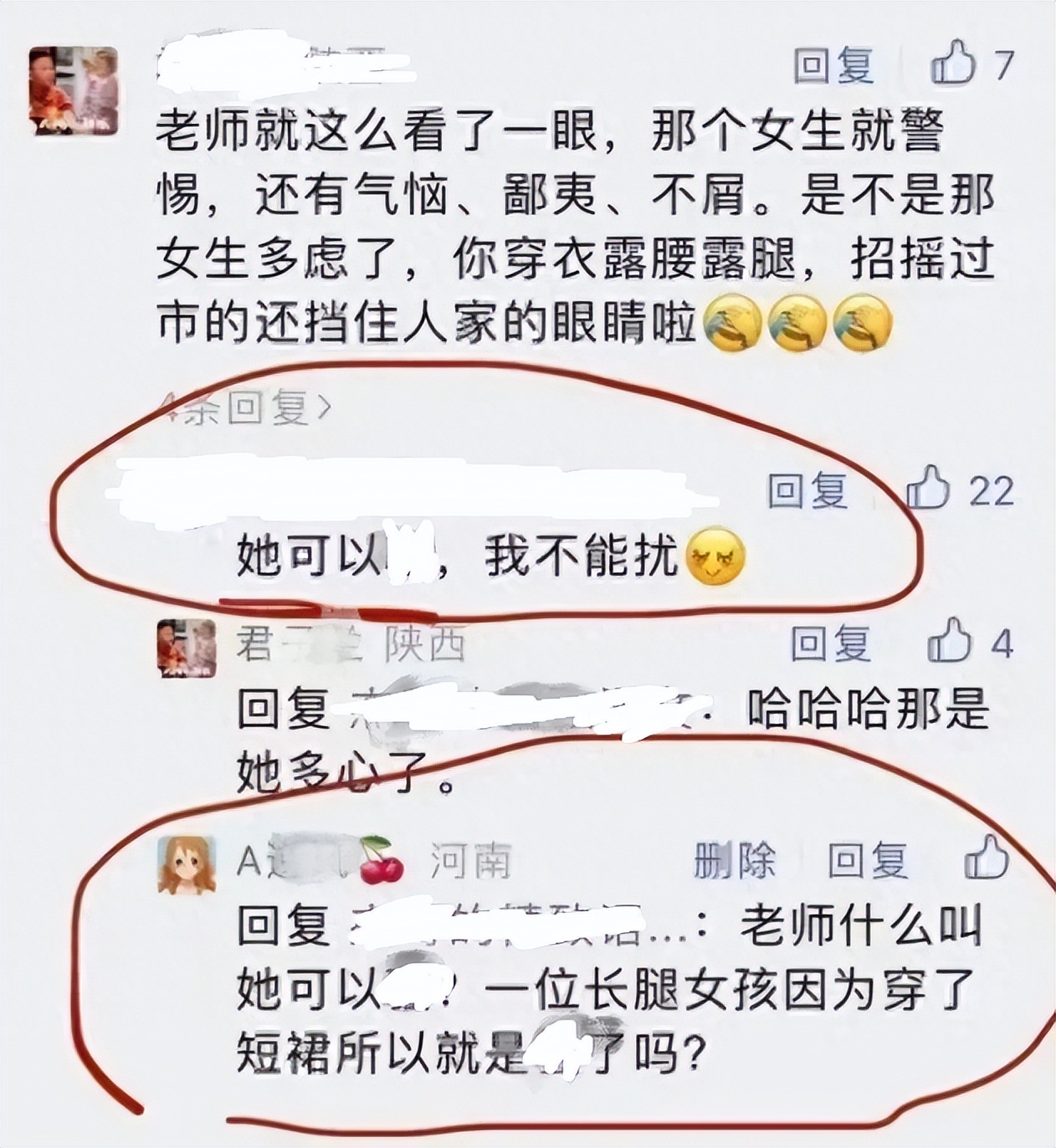The image size is (1056, 1148).
Task: Tap the reply text '哈哈哈那是她多心了'
Action: point(613,741)
